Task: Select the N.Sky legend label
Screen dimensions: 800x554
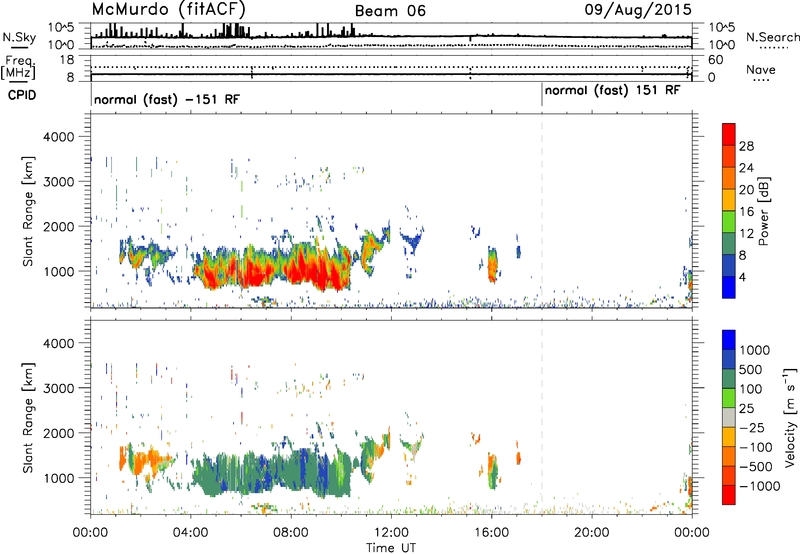Action: pos(19,37)
